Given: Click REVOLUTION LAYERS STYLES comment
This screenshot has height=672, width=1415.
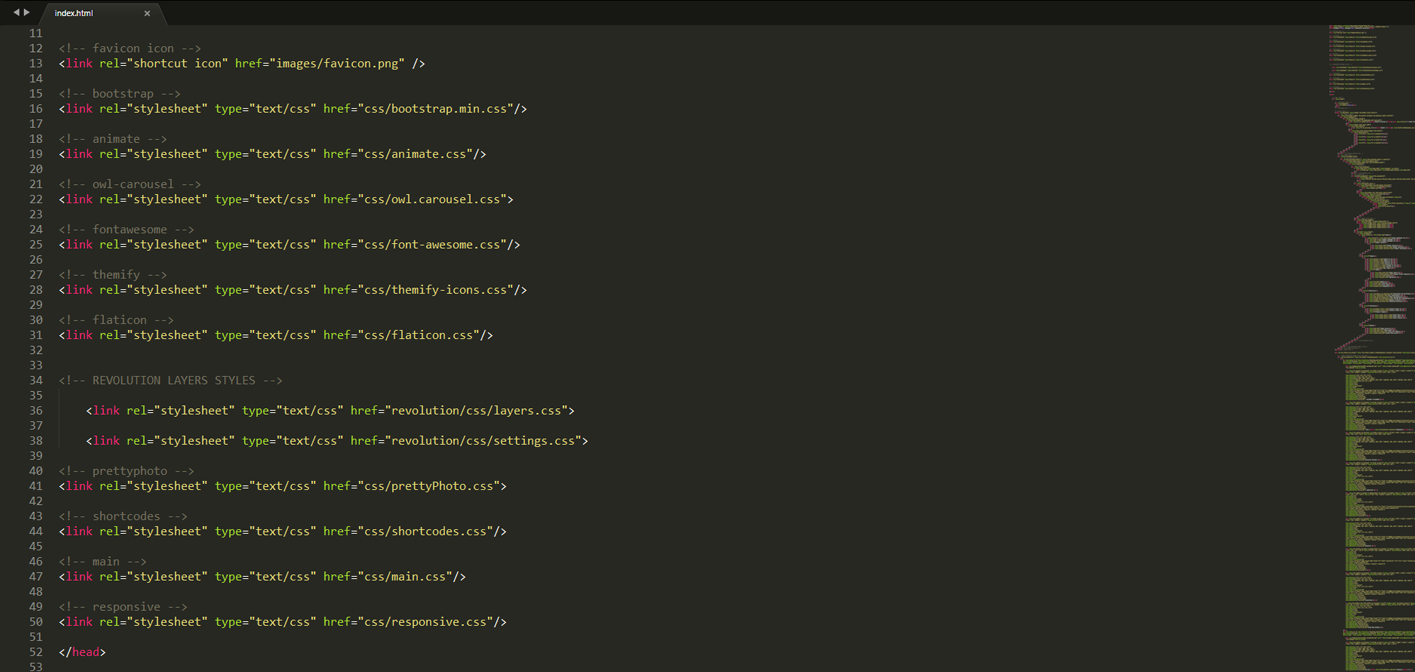Looking at the screenshot, I should [x=171, y=380].
